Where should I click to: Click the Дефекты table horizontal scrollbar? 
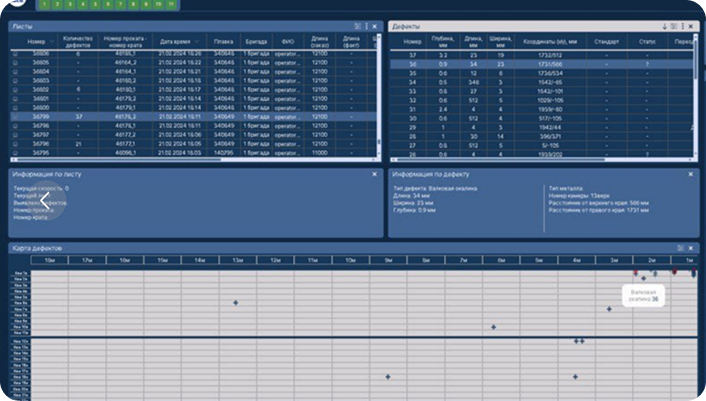point(501,159)
